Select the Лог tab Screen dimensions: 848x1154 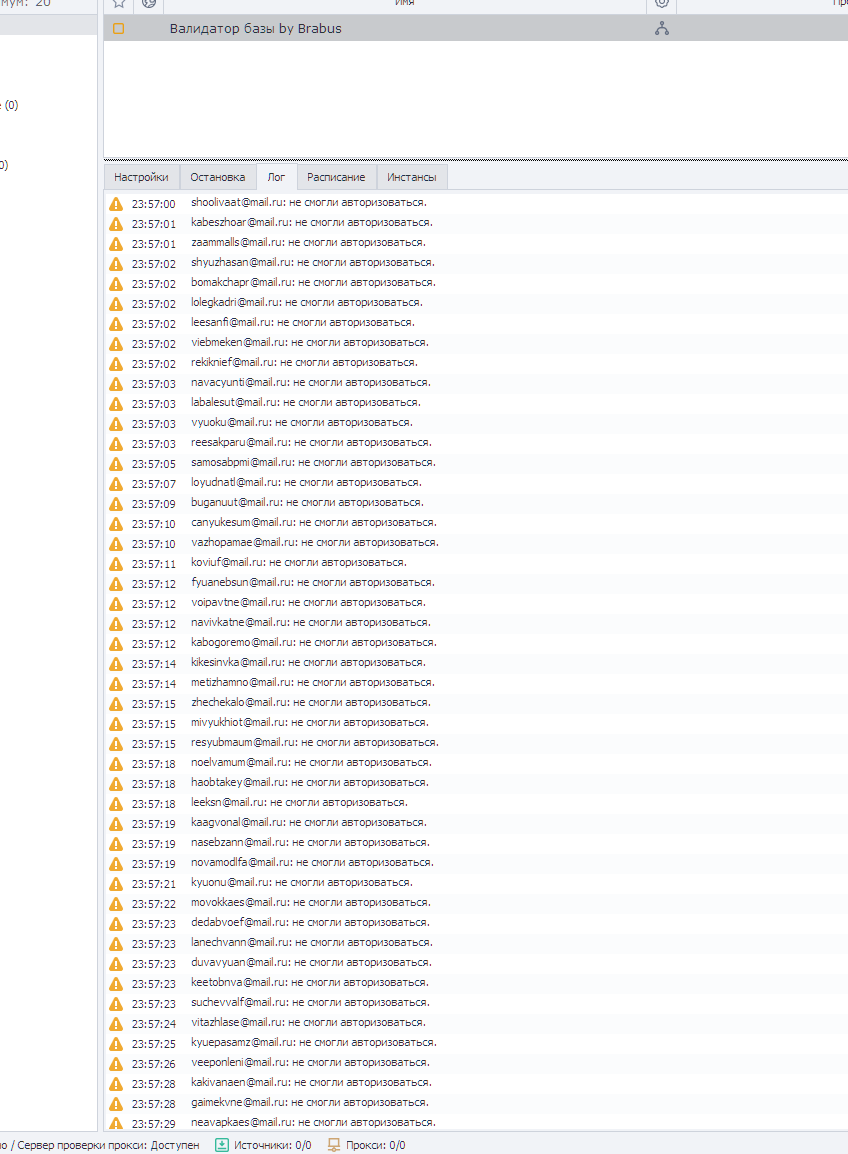(276, 177)
